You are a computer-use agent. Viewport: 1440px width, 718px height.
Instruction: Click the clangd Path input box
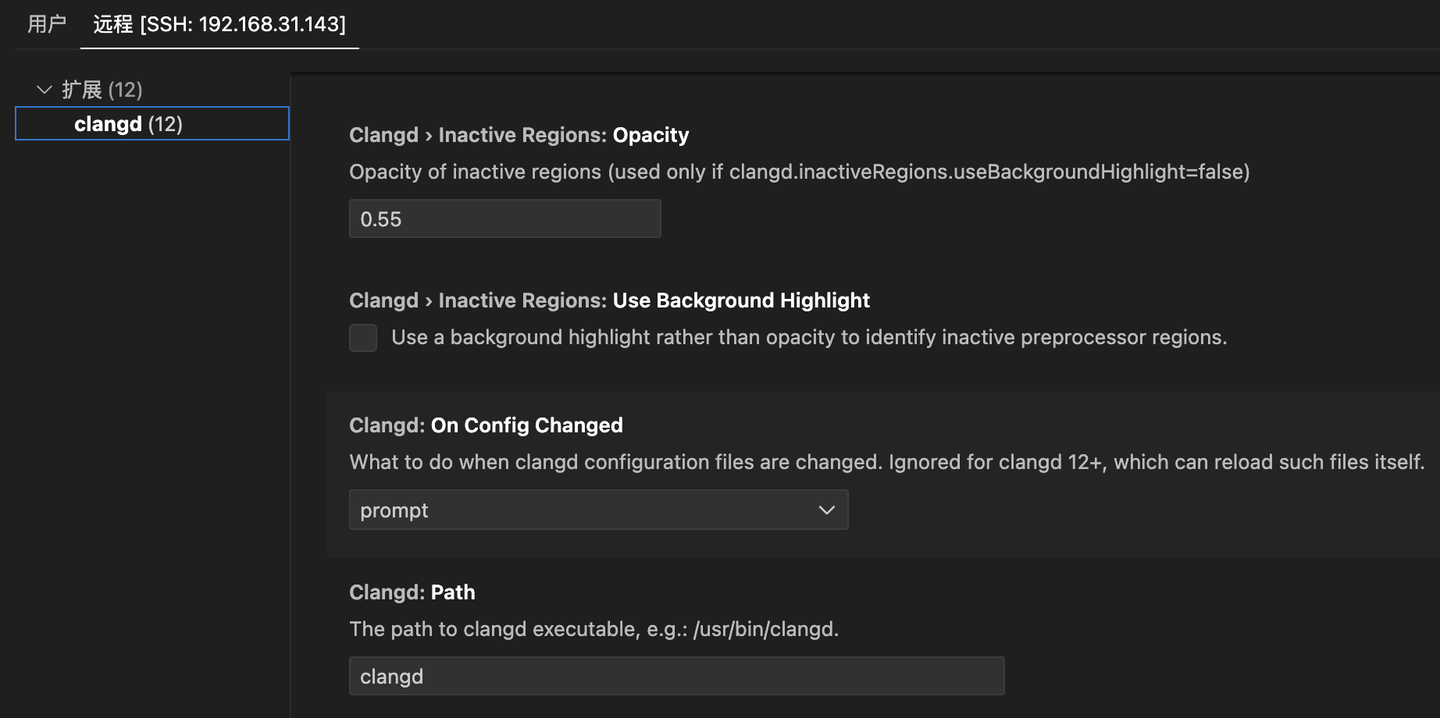[x=676, y=676]
